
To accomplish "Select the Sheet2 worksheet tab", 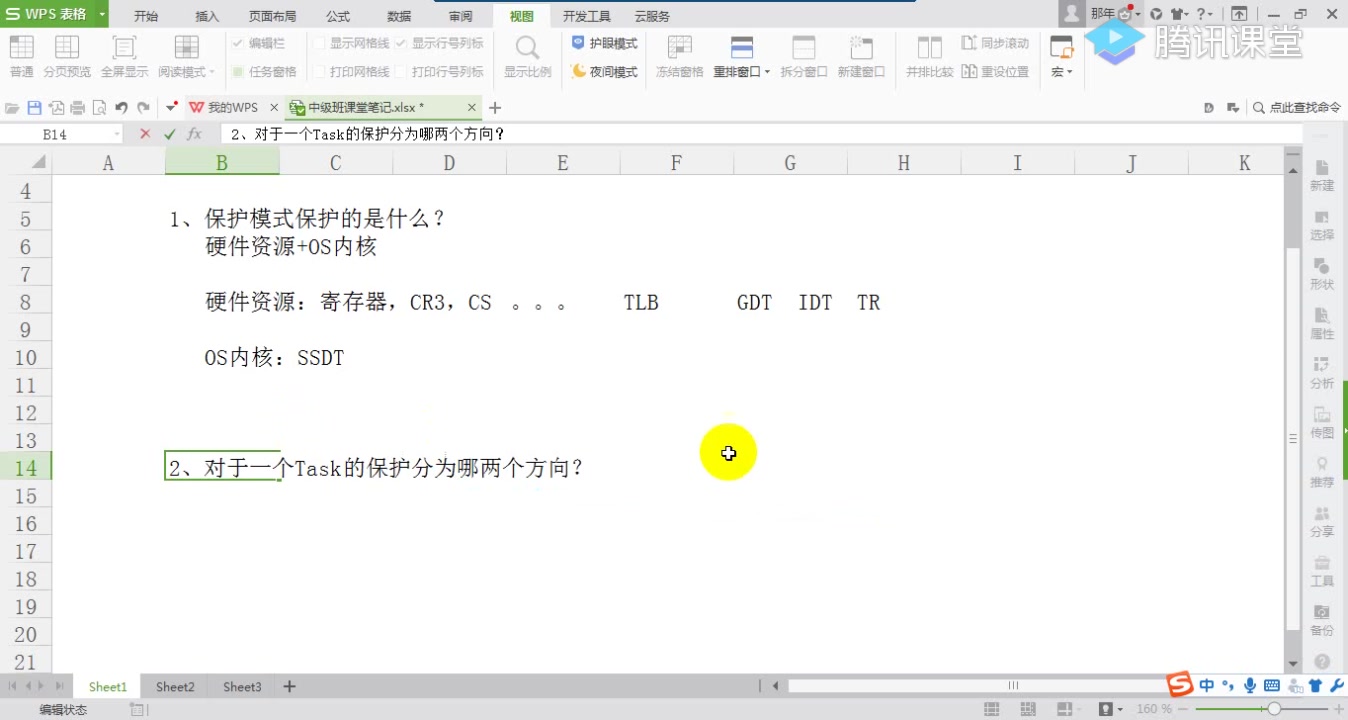I will click(175, 687).
